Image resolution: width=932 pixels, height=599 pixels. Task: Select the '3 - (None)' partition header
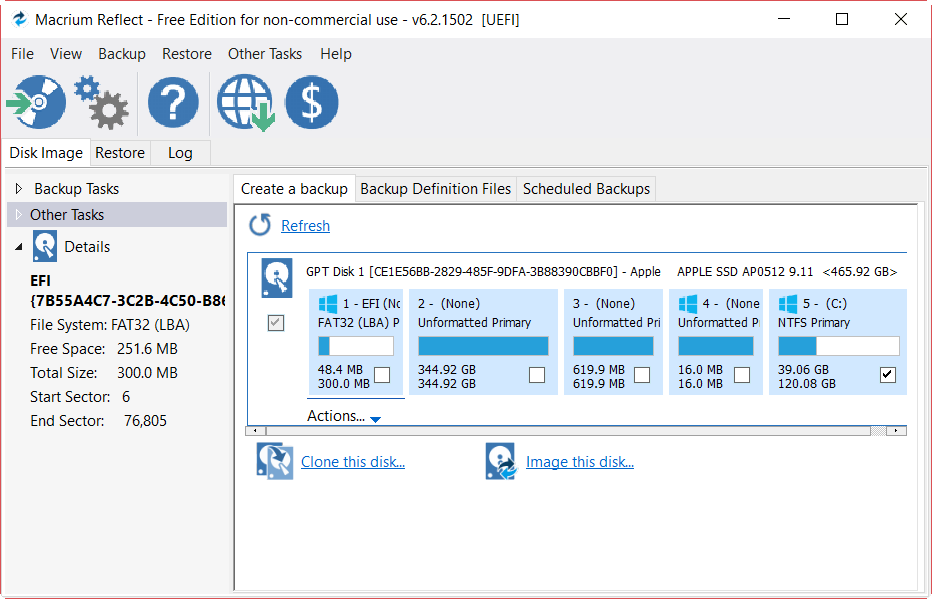point(604,304)
